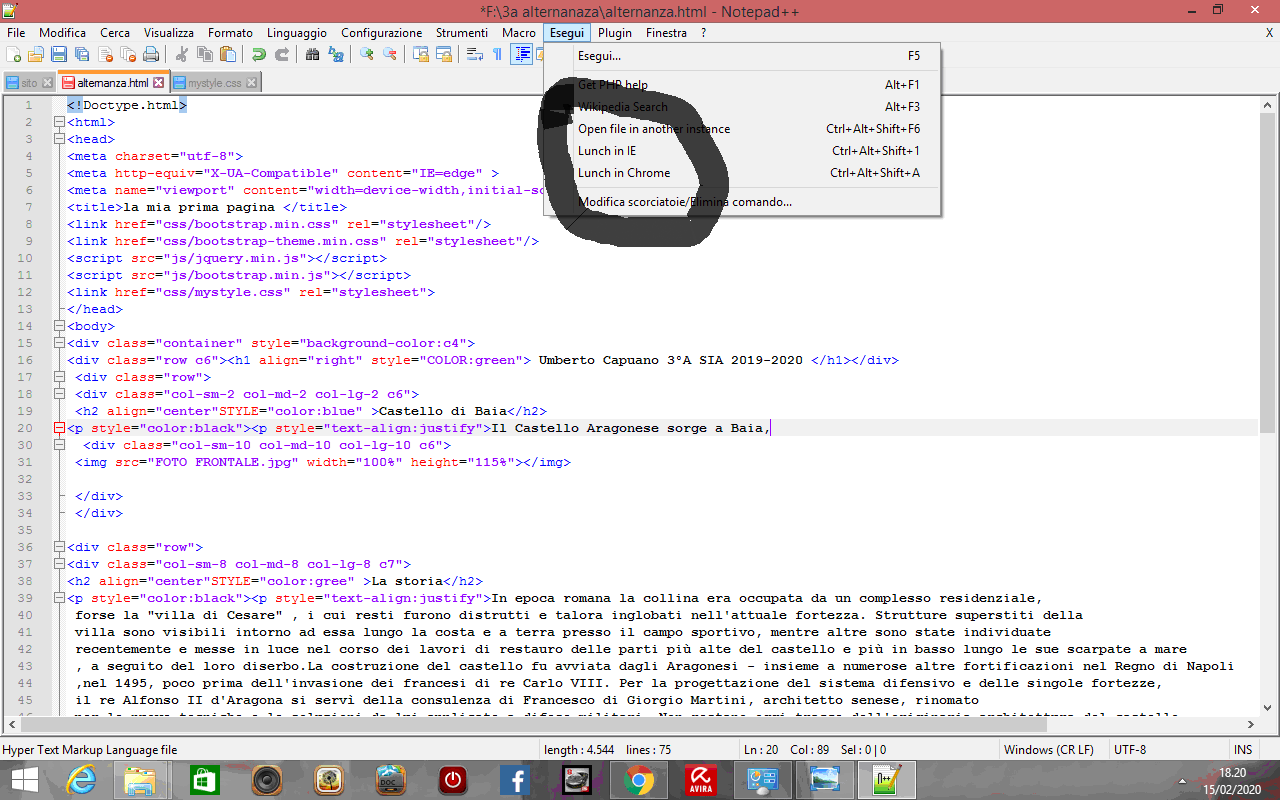Collapse the paragraph fold on line 39
1280x800 pixels.
tap(58, 598)
